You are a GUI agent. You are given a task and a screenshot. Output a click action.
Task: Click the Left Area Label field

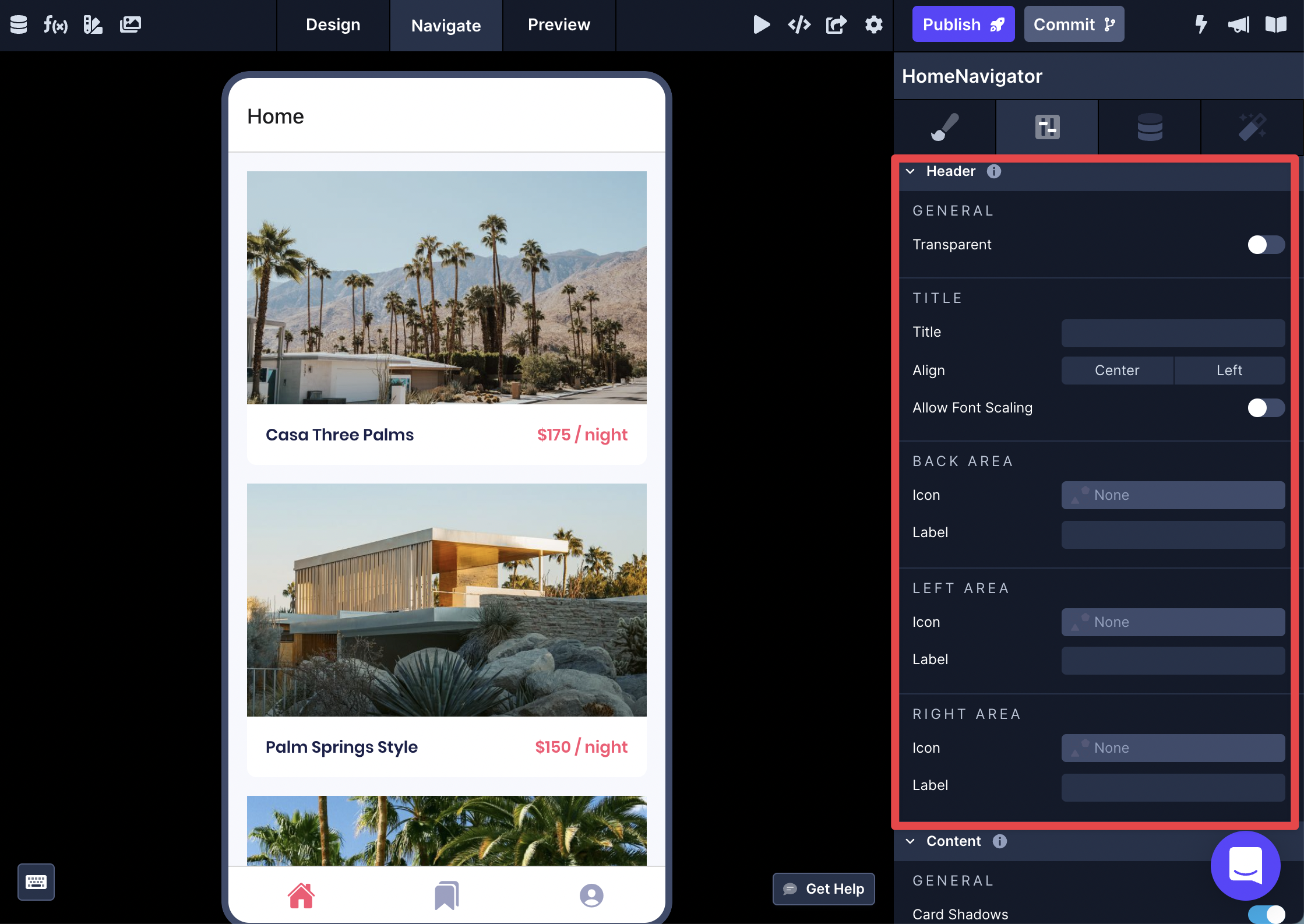click(1173, 661)
